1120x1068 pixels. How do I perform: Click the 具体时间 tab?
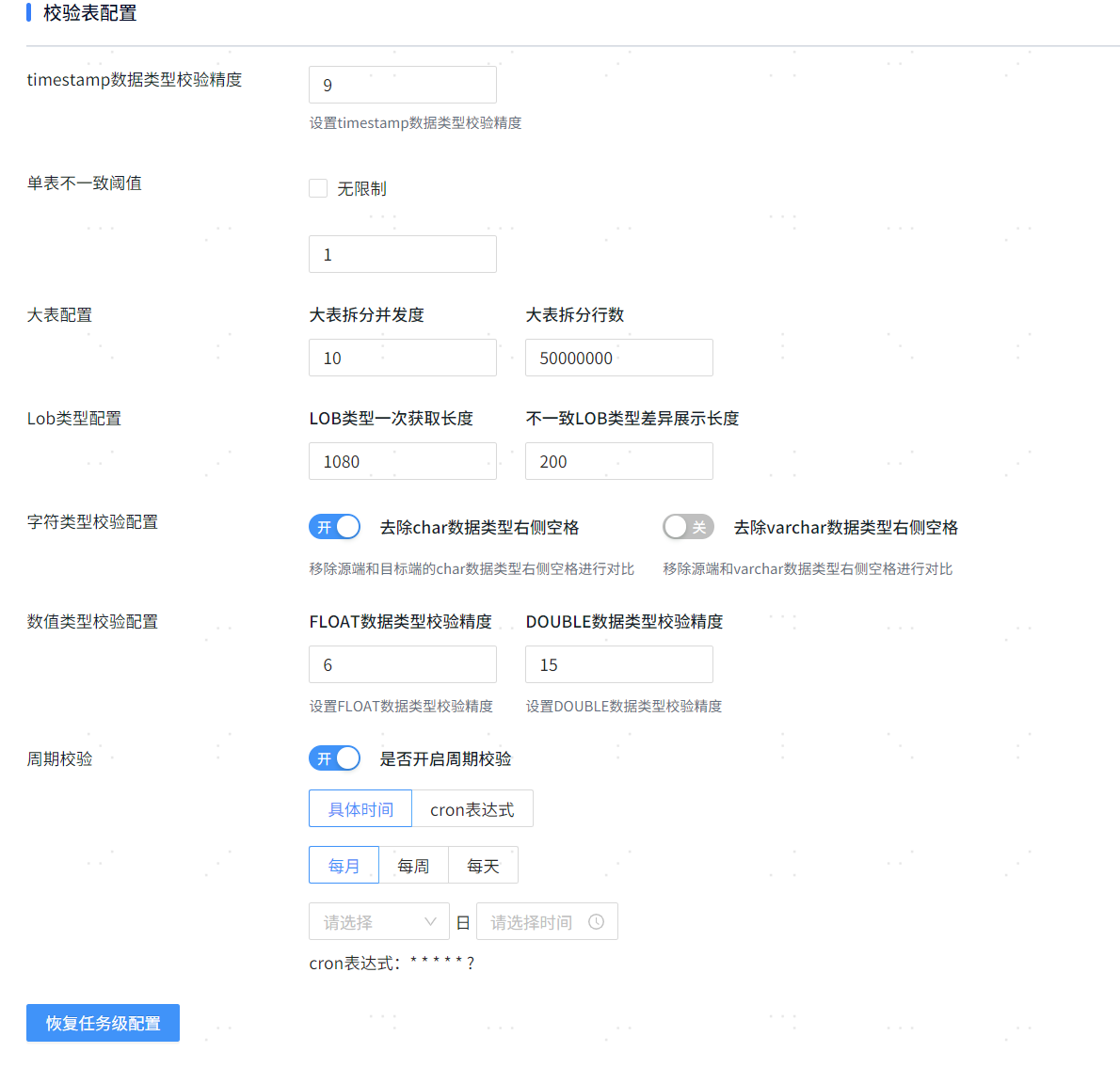click(360, 807)
